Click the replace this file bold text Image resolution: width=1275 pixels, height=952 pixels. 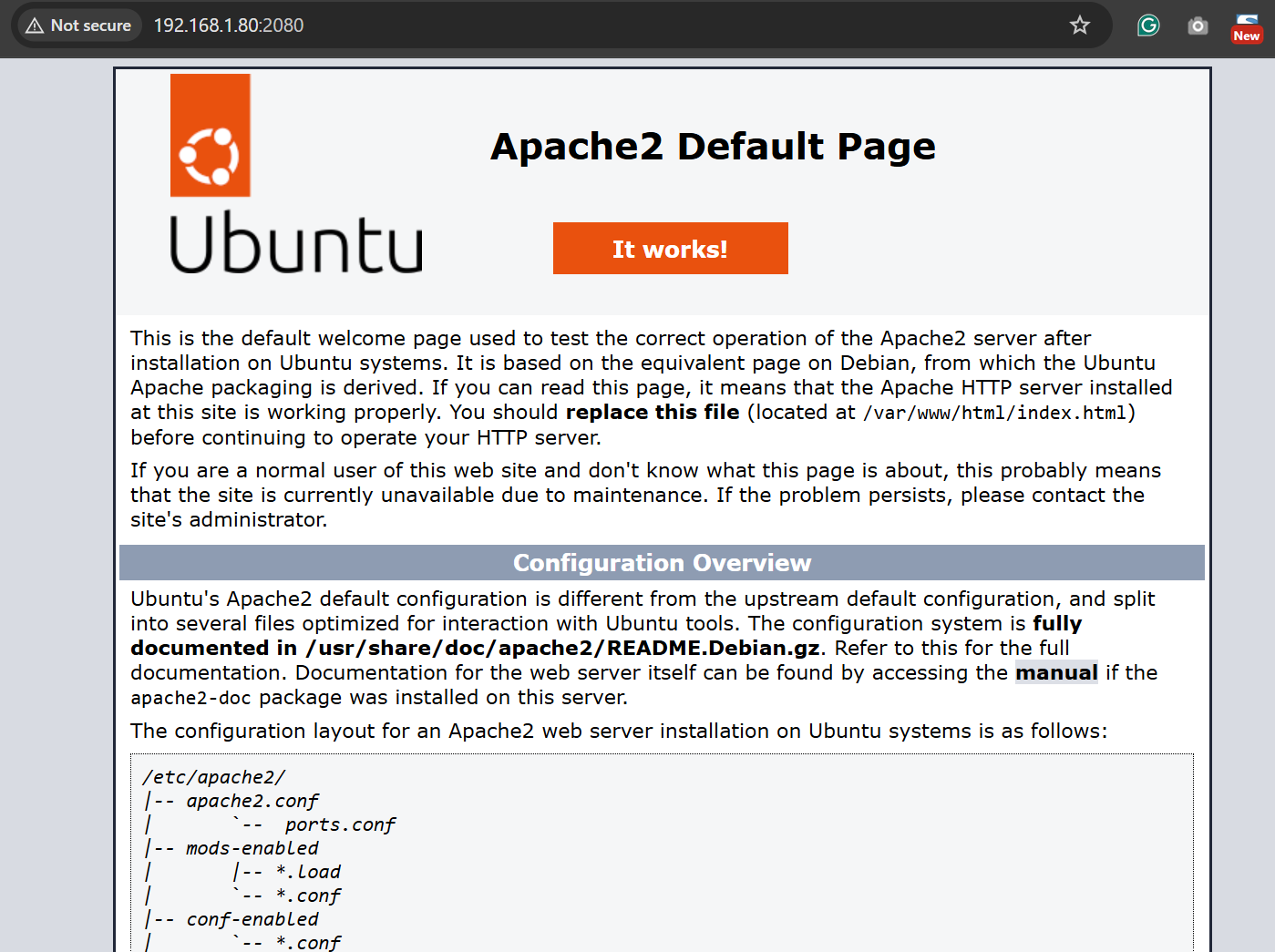pos(653,412)
